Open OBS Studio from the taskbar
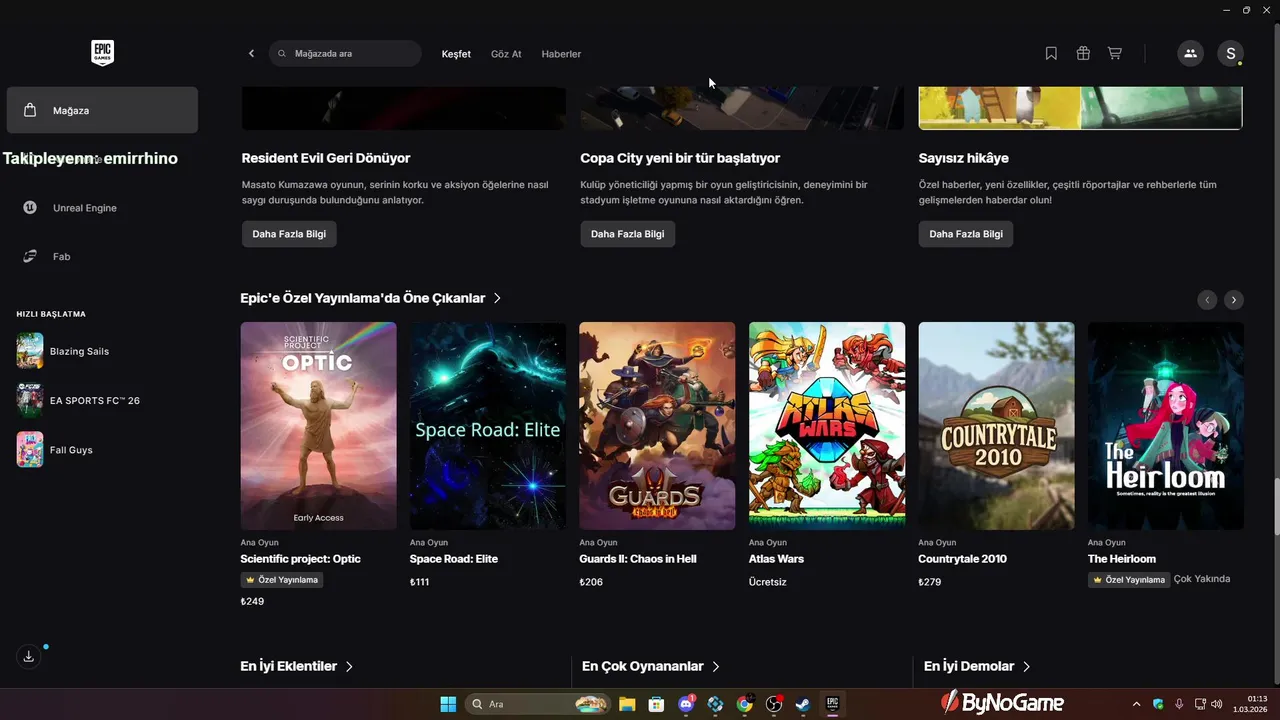 pyautogui.click(x=773, y=704)
